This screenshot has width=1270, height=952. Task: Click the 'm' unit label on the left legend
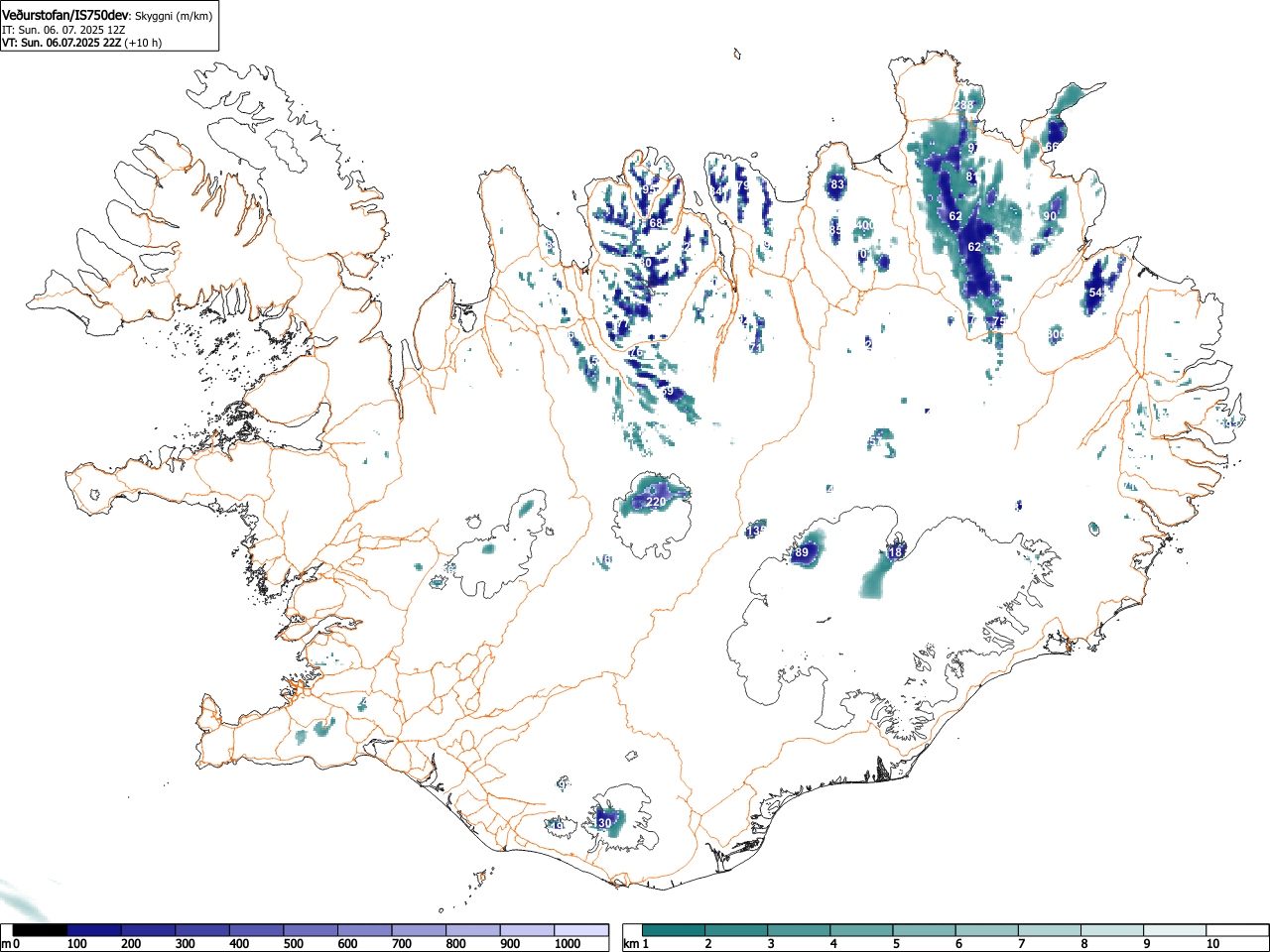(x=6, y=944)
